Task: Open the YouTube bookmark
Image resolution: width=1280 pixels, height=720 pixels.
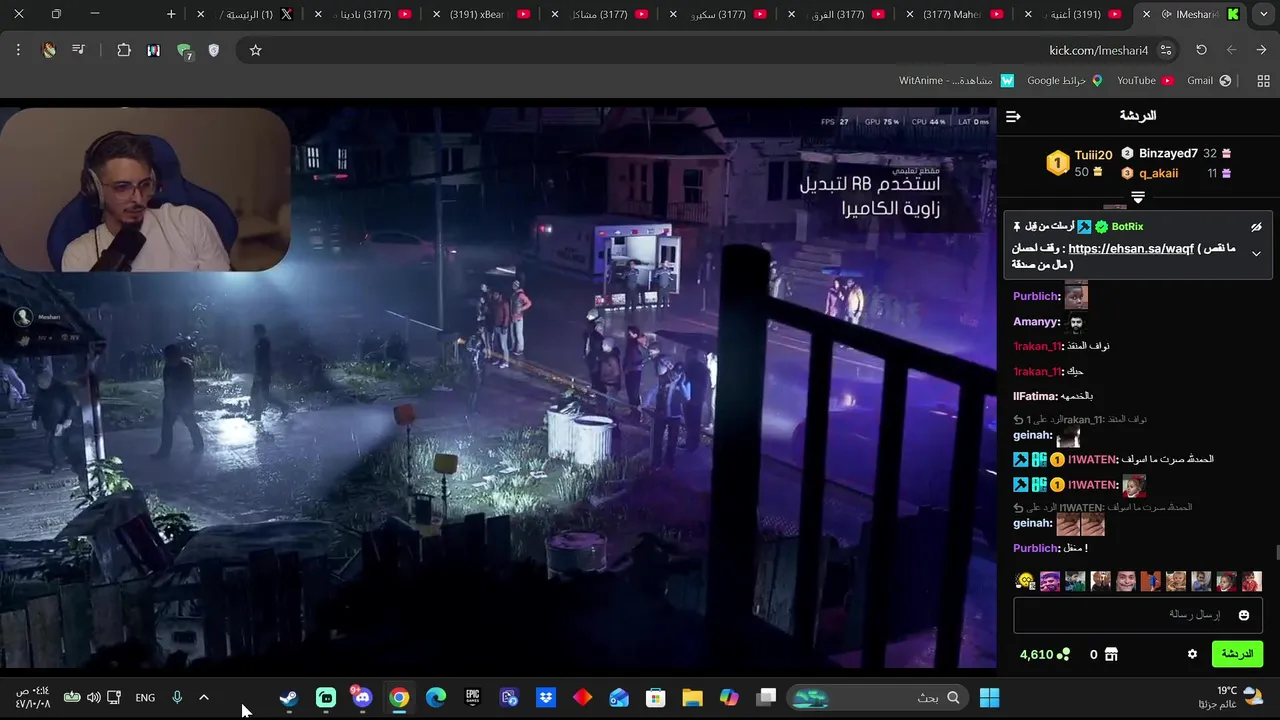Action: (1145, 81)
